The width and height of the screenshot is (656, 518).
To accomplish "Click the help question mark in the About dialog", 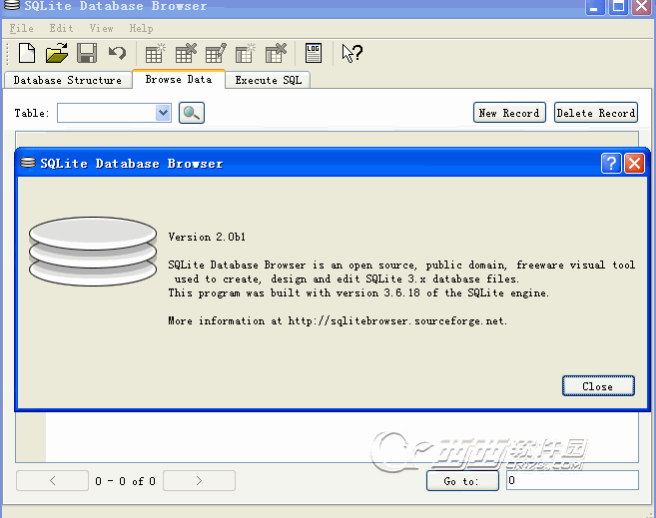I will (x=611, y=163).
